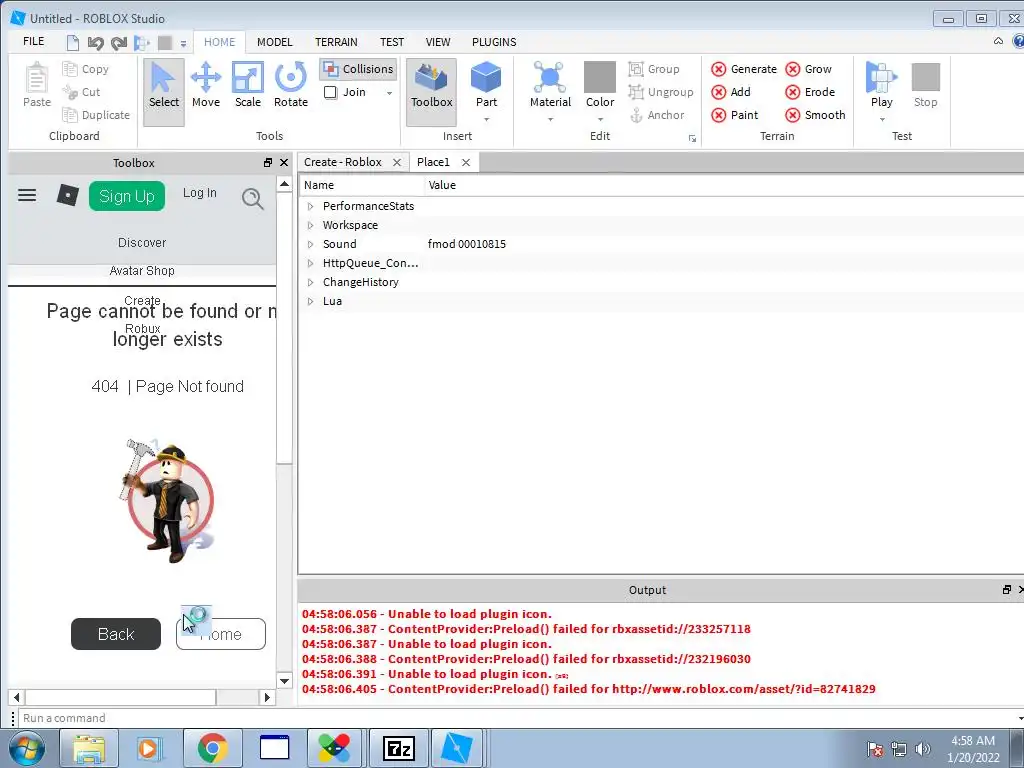Open the Color dropdown arrow

click(x=600, y=120)
